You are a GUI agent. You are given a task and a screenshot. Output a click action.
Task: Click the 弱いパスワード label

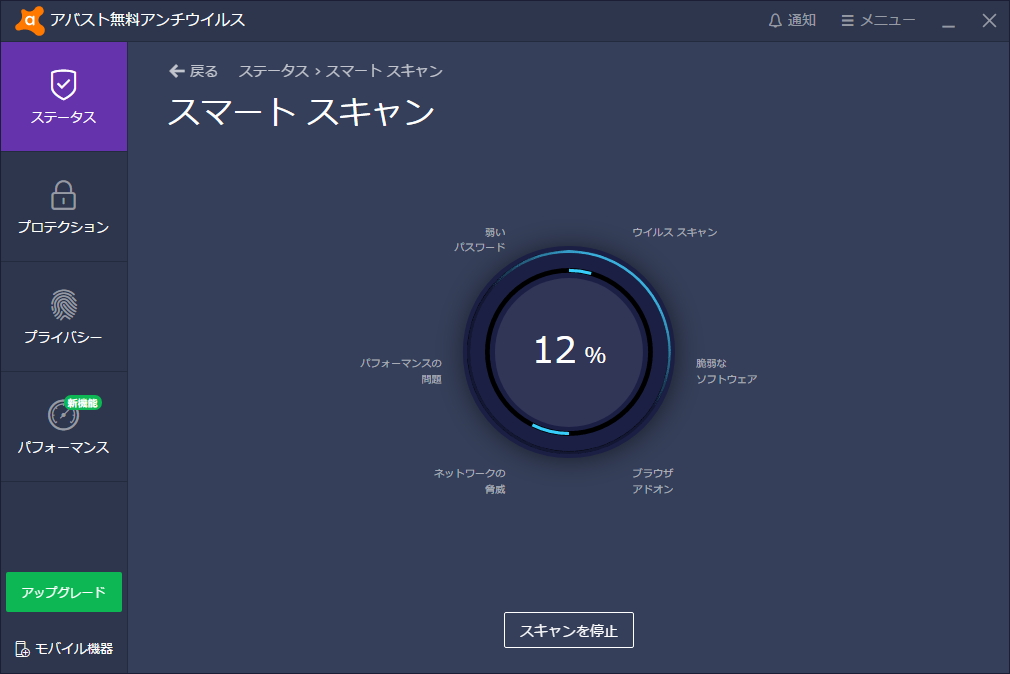tap(489, 239)
